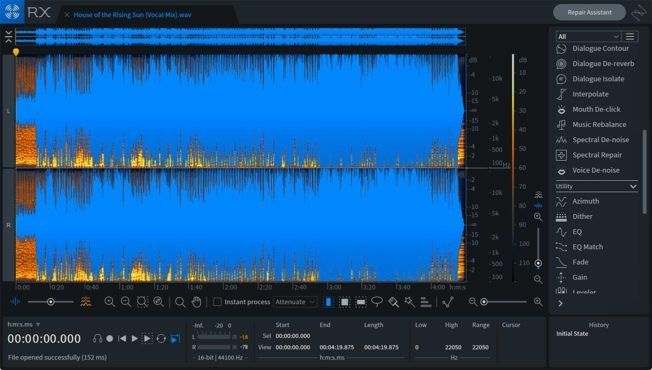Open the Repair Assistant
Screen dimensions: 652x370
589,12
